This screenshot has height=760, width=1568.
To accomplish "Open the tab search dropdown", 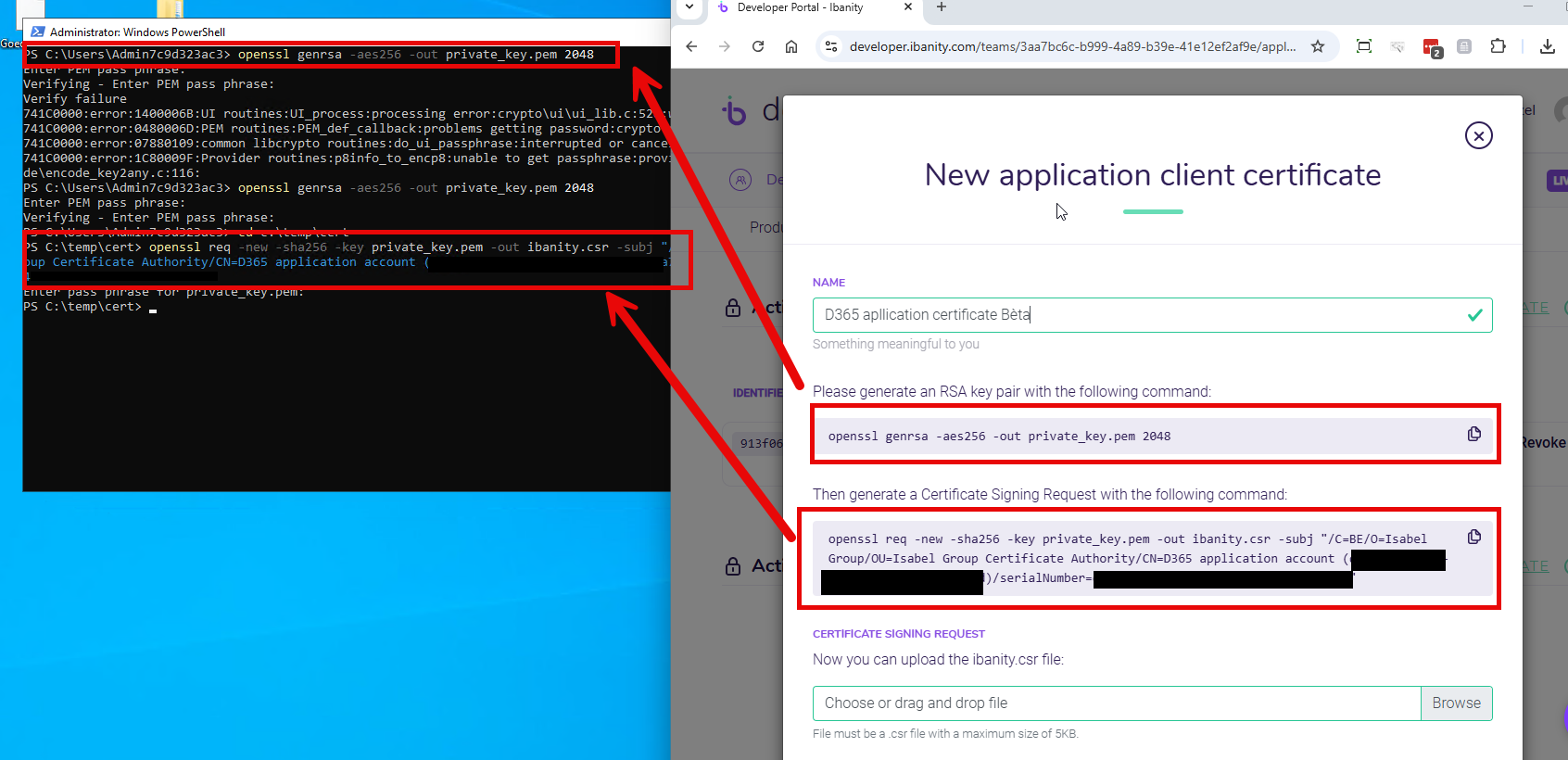I will 689,7.
